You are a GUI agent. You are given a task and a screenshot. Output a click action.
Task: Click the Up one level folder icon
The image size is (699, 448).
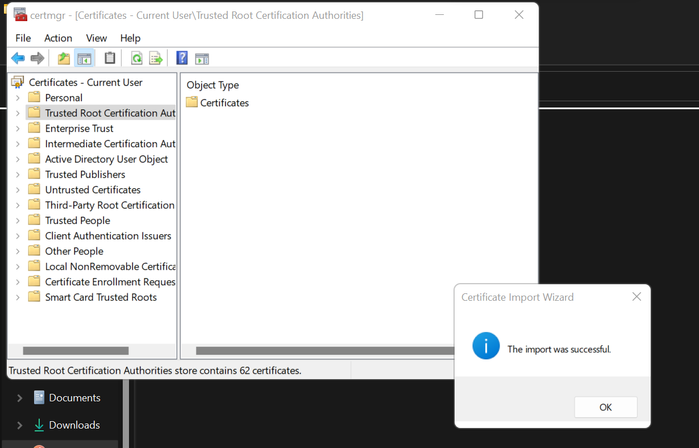[x=64, y=58]
